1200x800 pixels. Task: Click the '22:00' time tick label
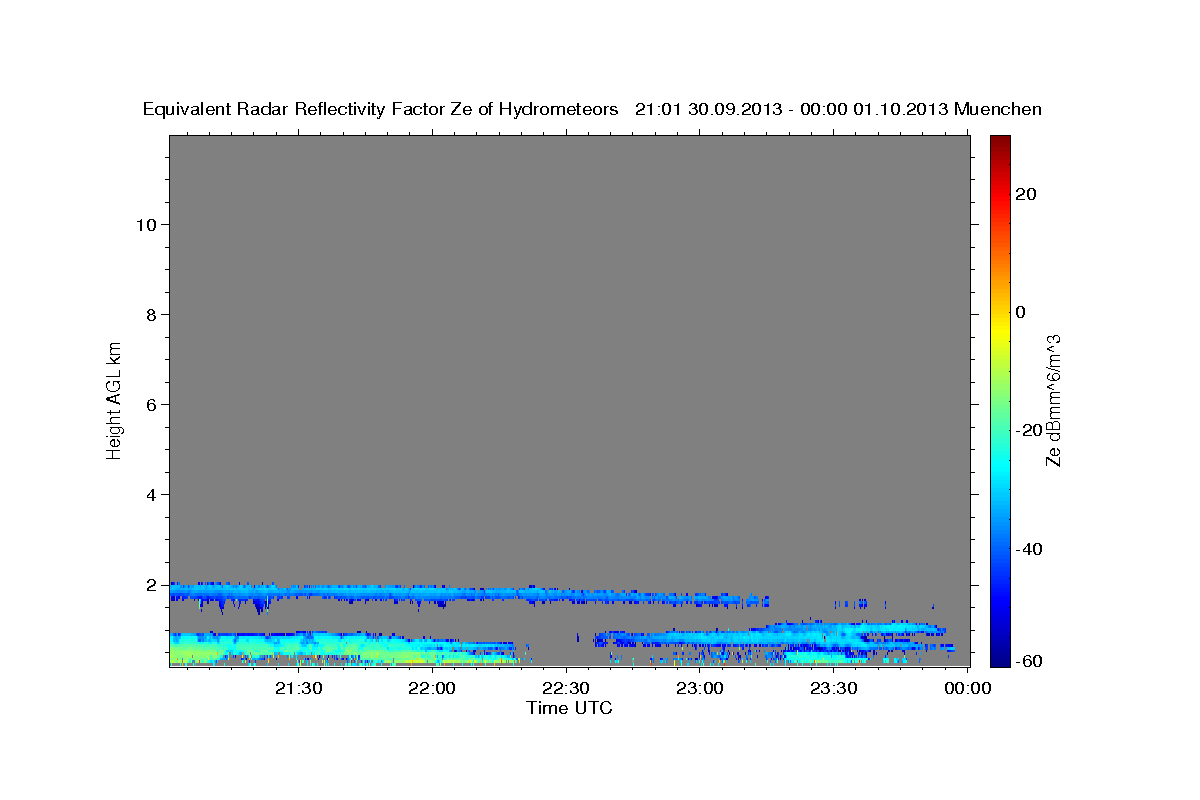click(432, 688)
